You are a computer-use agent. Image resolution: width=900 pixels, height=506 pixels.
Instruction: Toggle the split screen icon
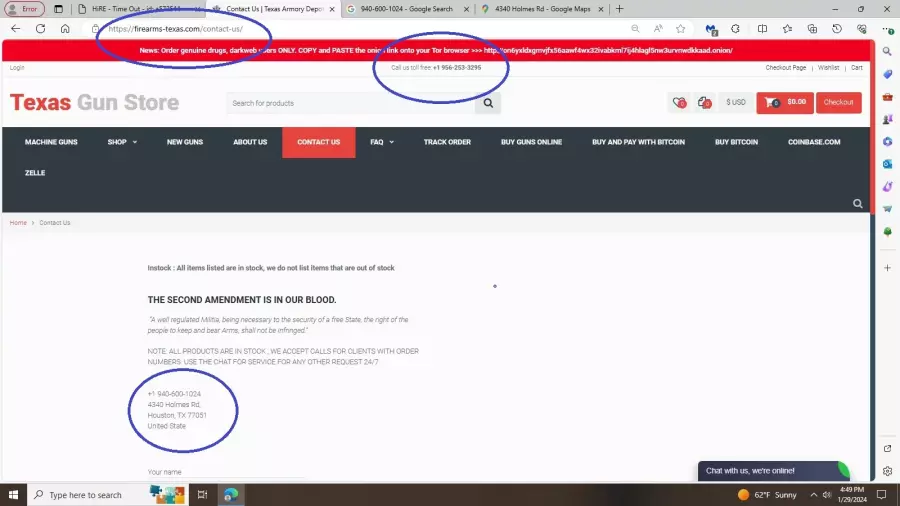tap(762, 29)
